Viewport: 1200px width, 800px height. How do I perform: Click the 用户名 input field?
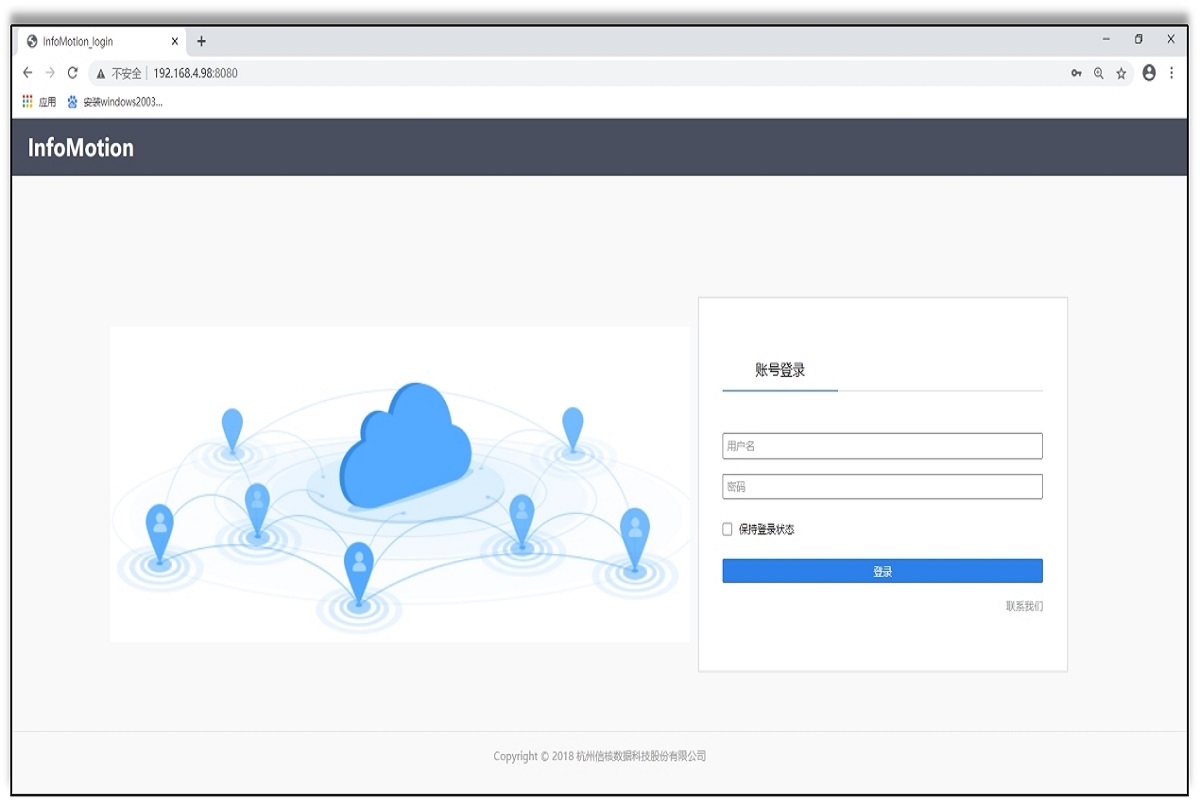(x=882, y=446)
